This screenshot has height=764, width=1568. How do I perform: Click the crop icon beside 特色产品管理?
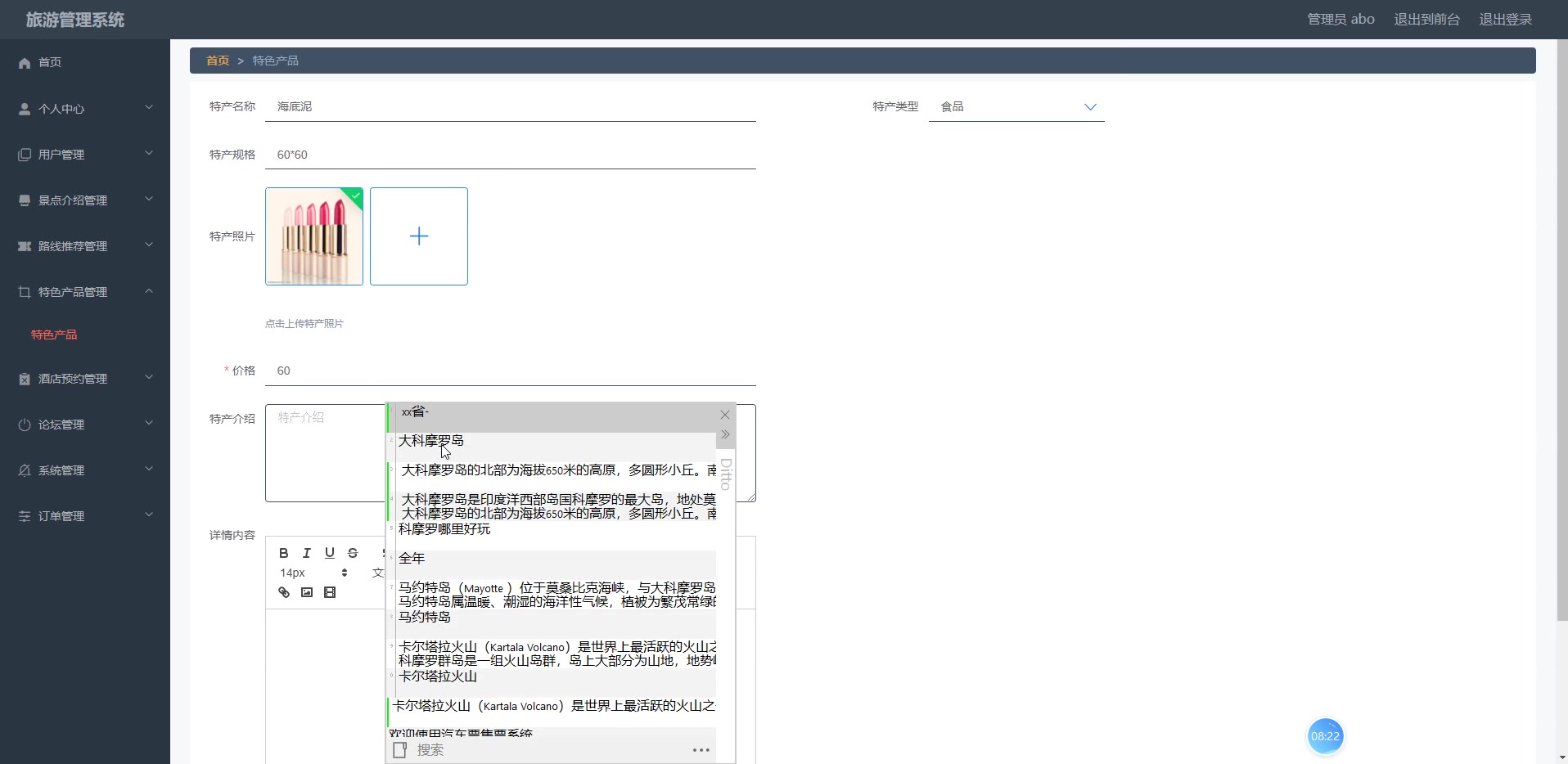(x=25, y=292)
